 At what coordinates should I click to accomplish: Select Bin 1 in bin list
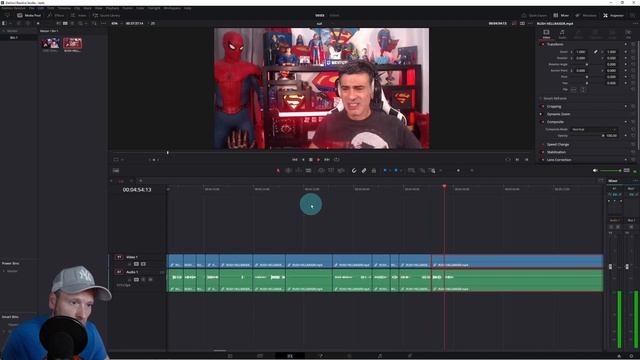(x=13, y=37)
